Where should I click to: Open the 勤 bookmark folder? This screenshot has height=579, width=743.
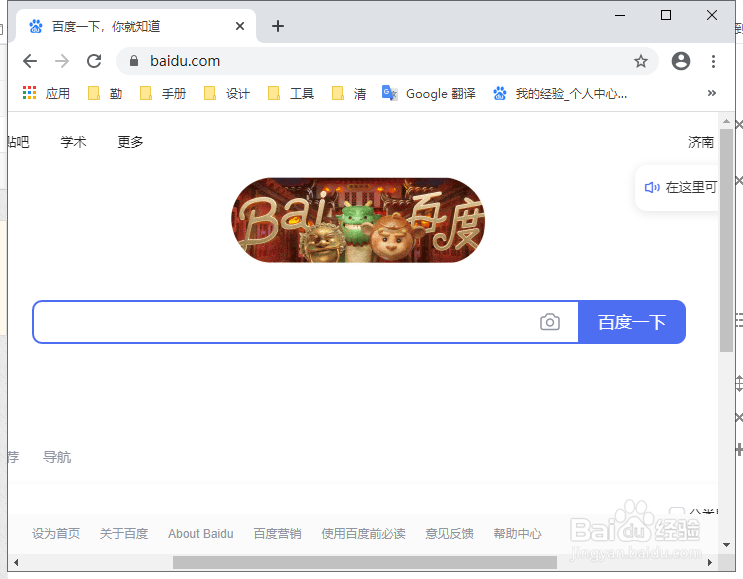point(105,93)
